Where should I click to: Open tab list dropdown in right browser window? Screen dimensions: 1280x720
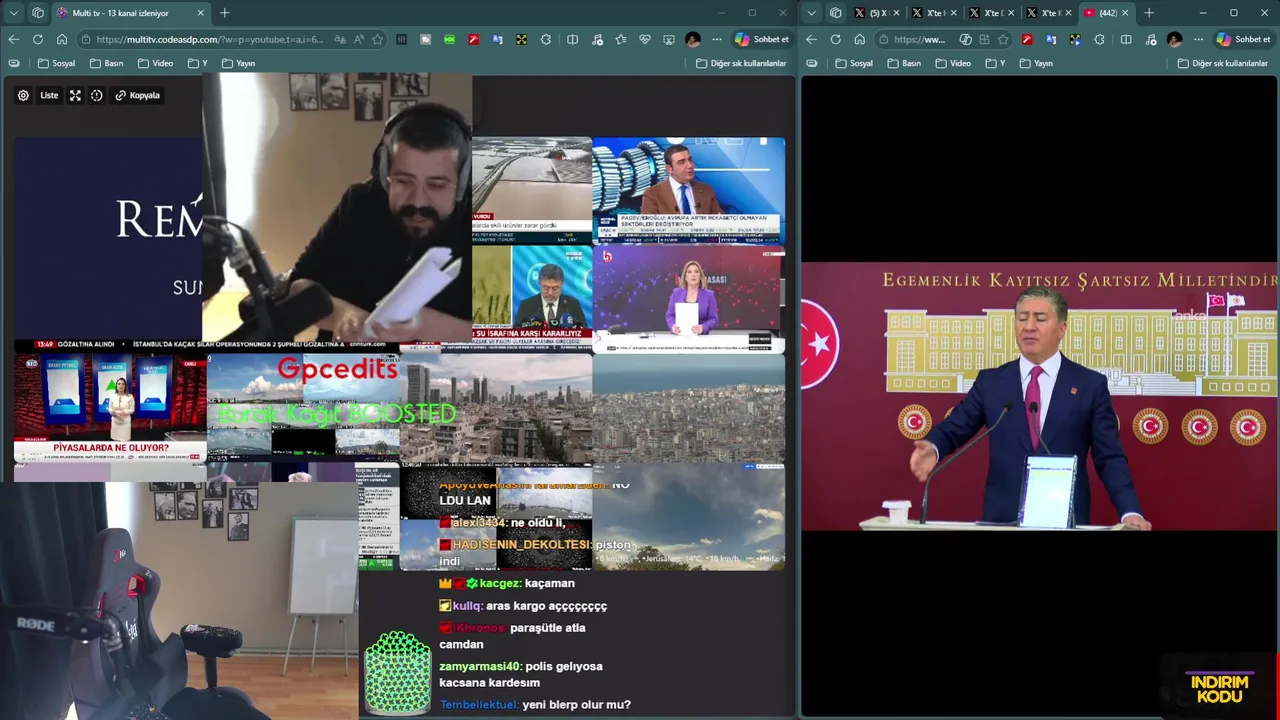811,13
